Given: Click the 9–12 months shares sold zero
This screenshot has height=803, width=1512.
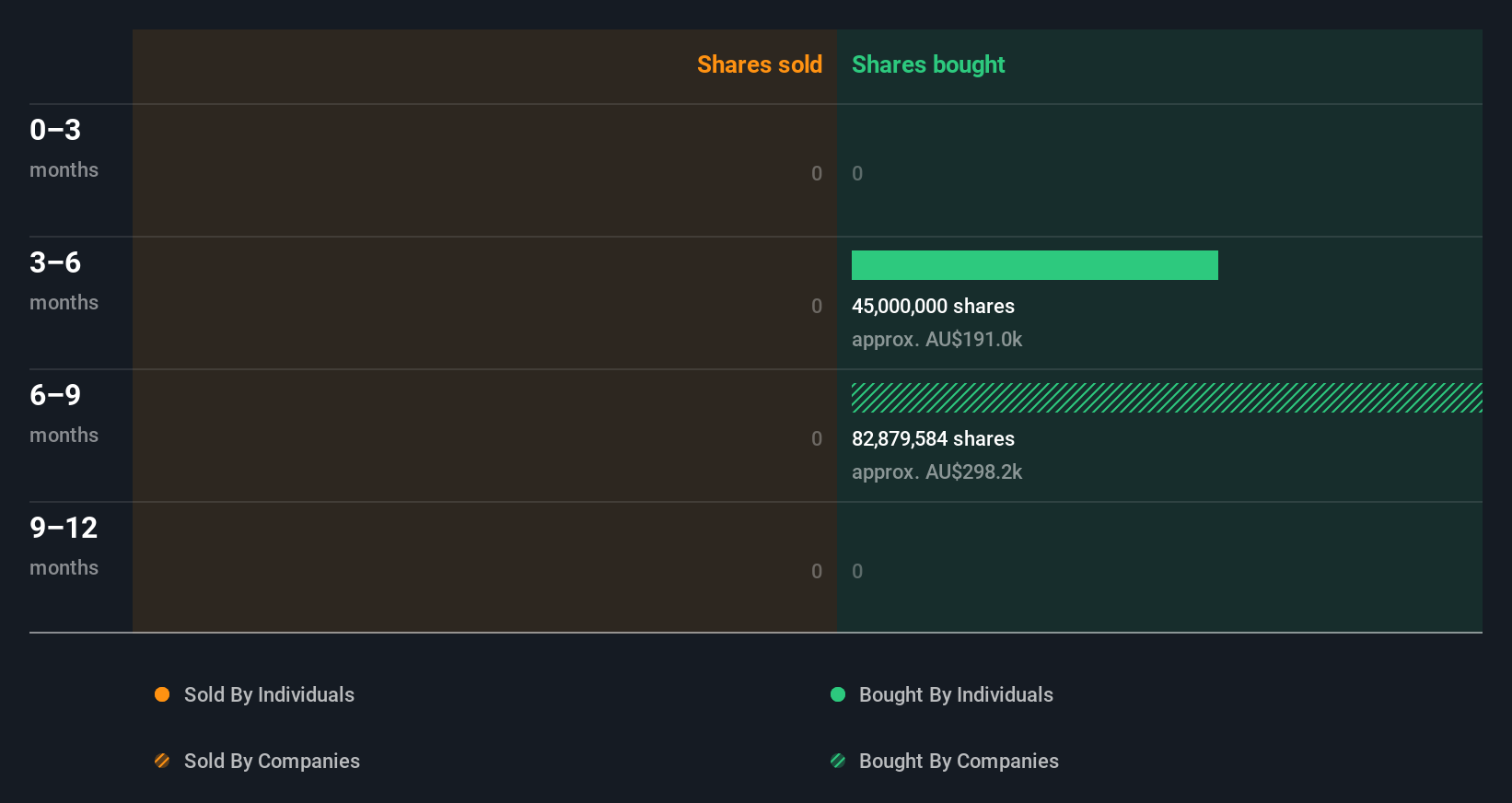Looking at the screenshot, I should pos(817,571).
